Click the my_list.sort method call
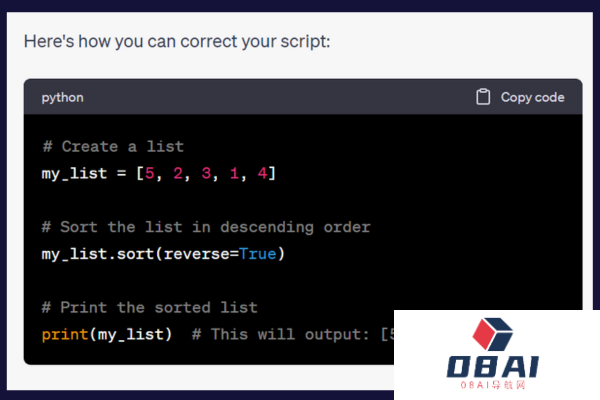Image resolution: width=600 pixels, height=400 pixels. click(x=100, y=254)
